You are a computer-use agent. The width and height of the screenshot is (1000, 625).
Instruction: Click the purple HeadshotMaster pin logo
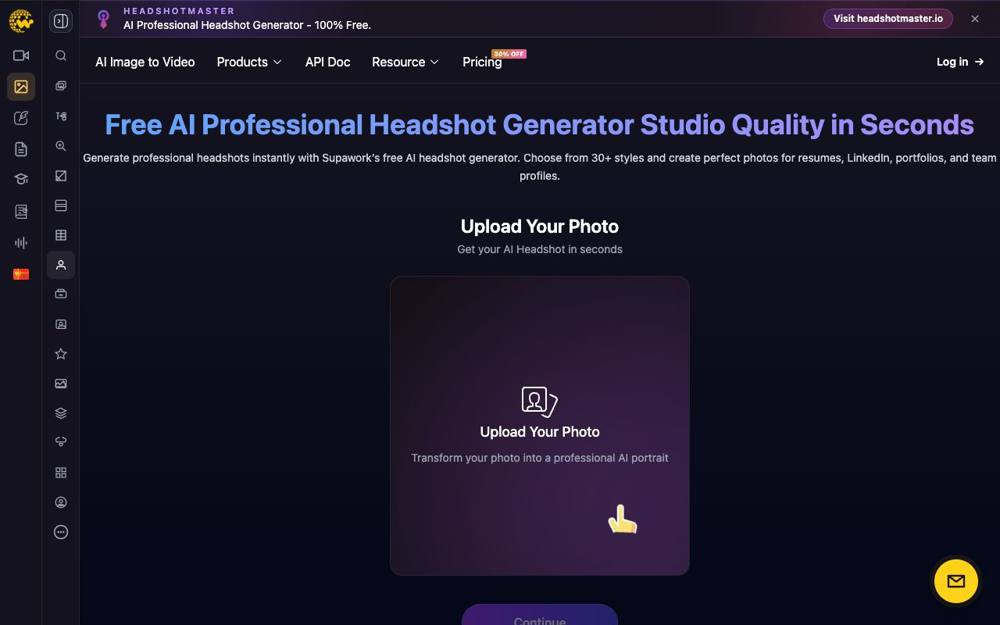pyautogui.click(x=103, y=19)
